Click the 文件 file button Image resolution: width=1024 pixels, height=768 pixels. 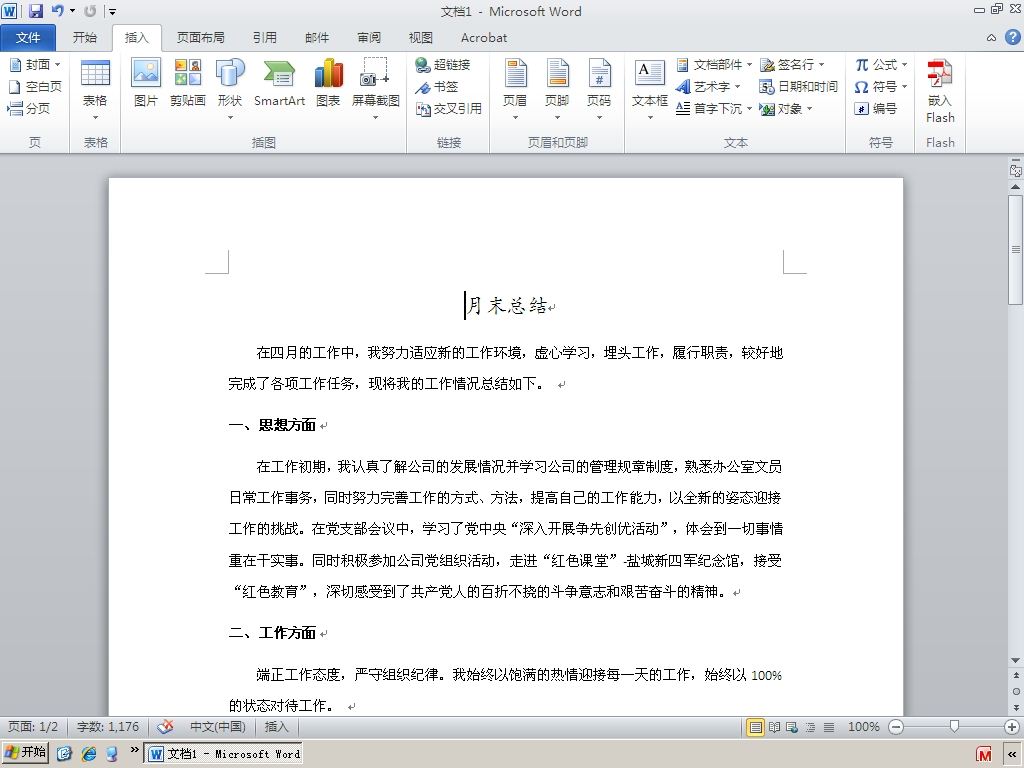(x=28, y=38)
